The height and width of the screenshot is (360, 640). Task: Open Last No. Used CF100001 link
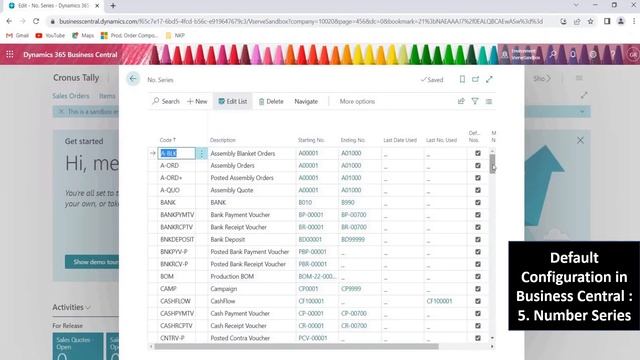point(439,301)
